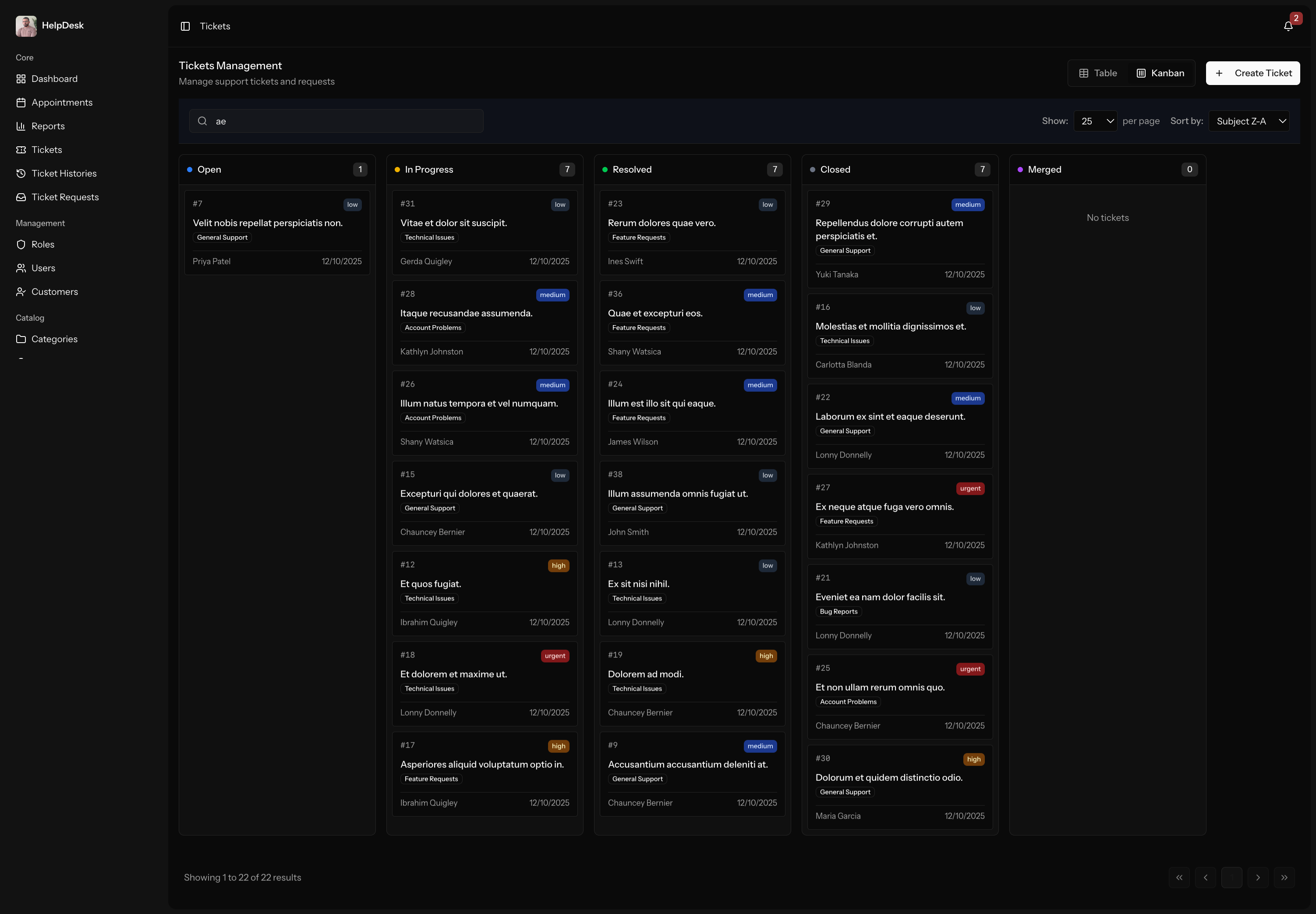Open ticket #7 Velit nobis repellat

pyautogui.click(x=277, y=233)
